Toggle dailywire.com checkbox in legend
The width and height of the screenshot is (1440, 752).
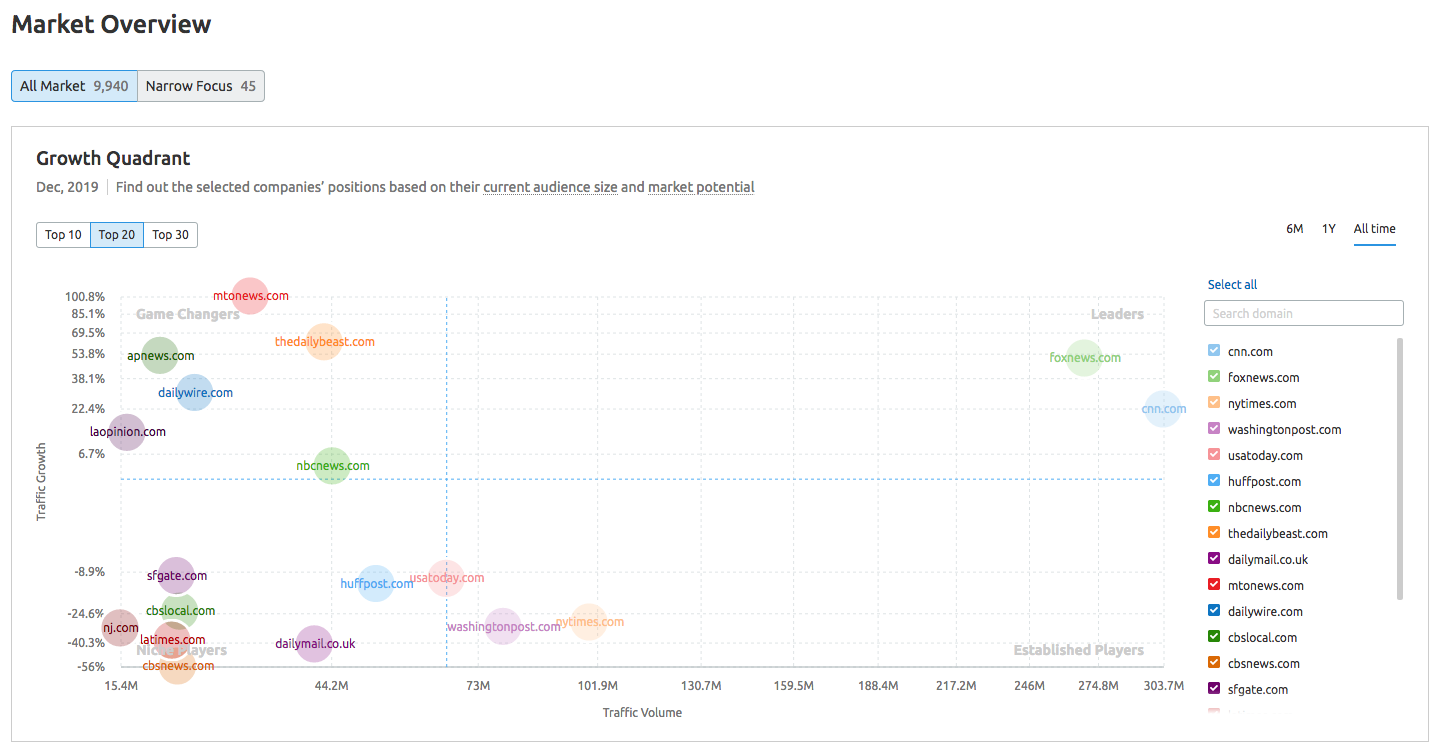[1214, 611]
